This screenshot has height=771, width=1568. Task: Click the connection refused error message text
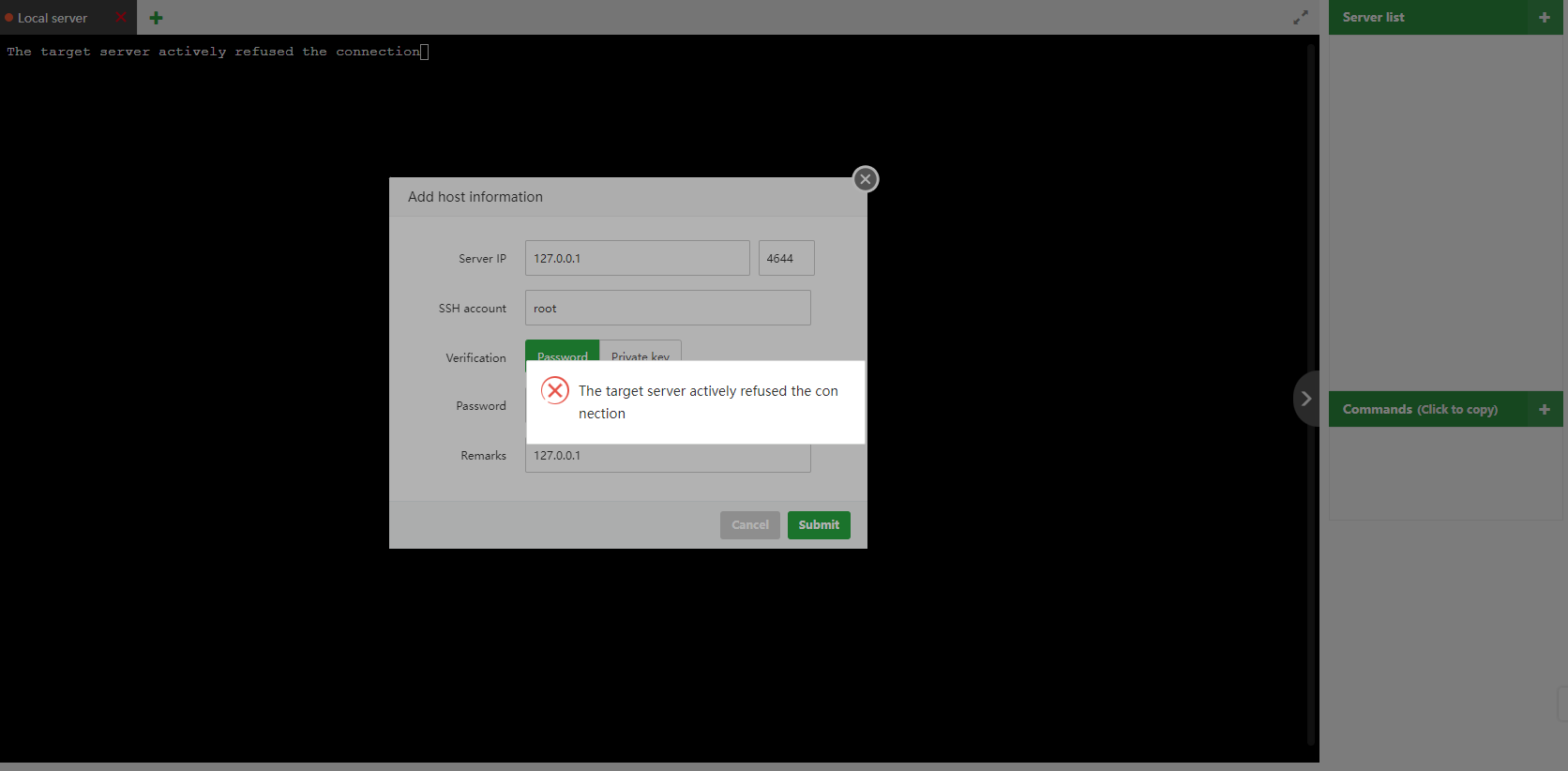[708, 402]
